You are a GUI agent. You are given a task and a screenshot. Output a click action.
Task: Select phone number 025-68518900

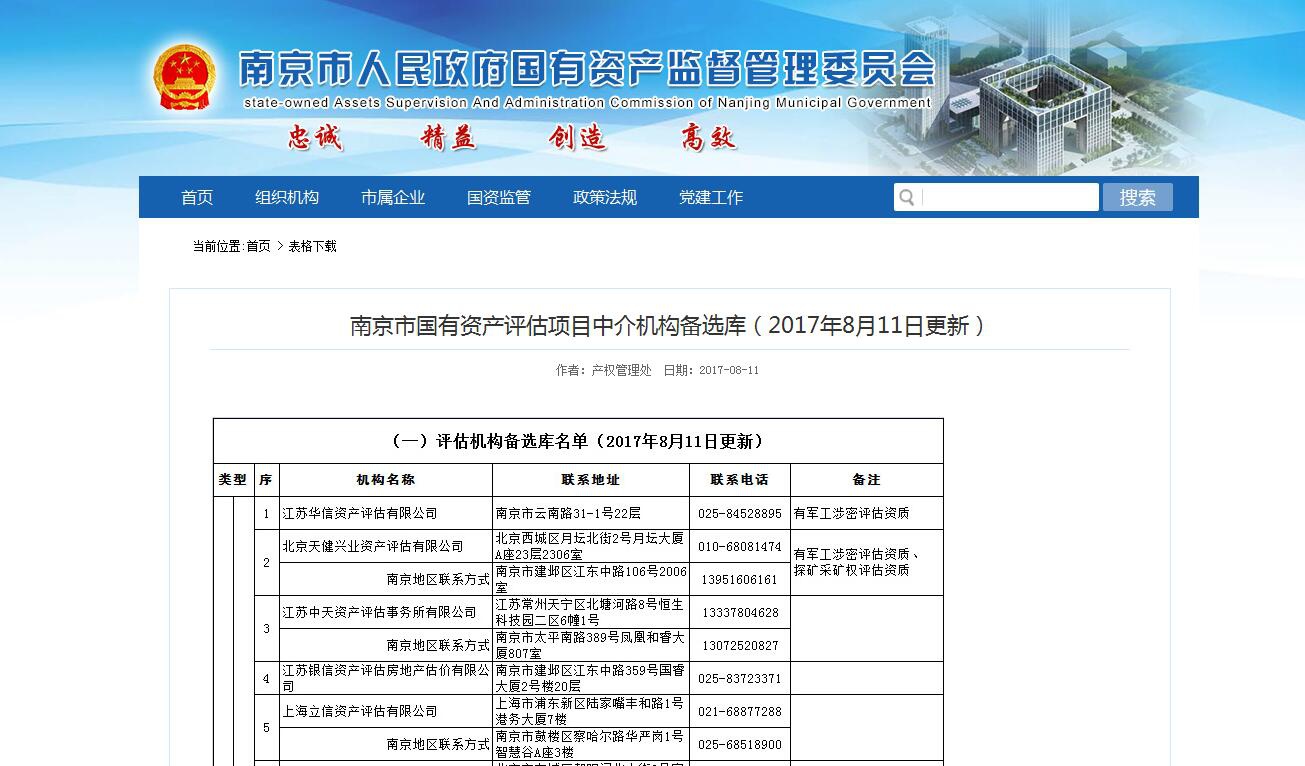(740, 744)
